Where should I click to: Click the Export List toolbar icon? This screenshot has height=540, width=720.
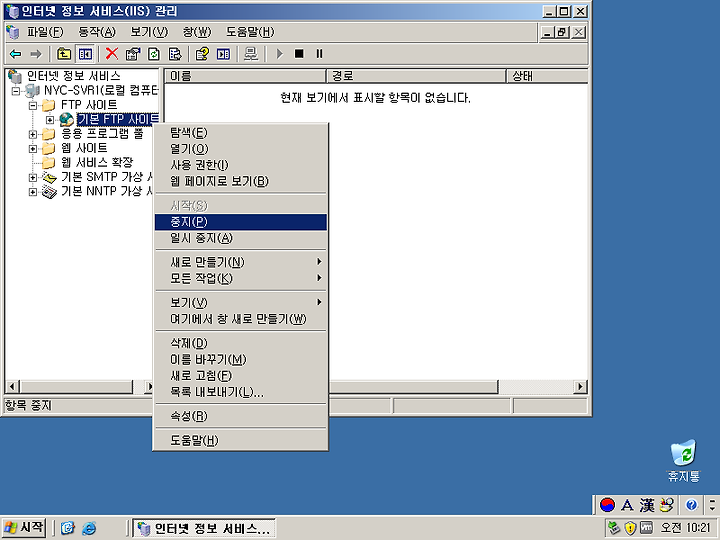click(x=175, y=54)
